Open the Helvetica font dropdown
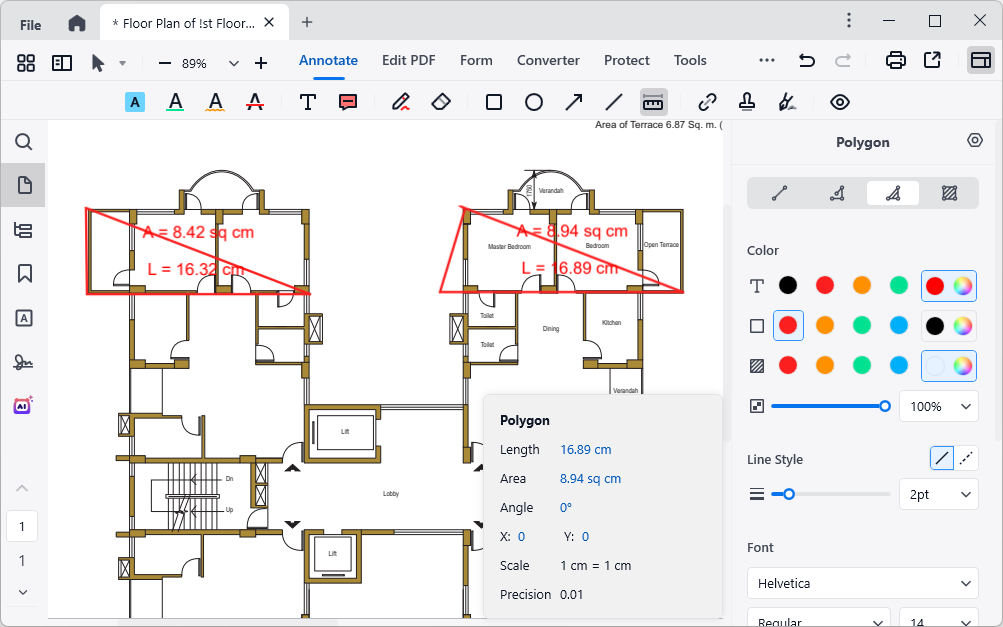 tap(862, 583)
